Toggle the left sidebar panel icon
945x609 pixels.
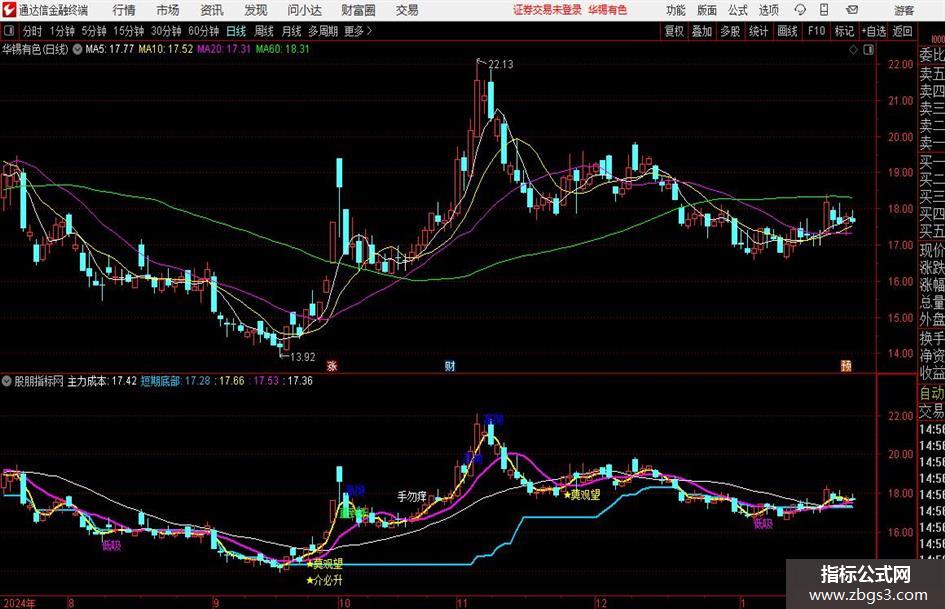pos(9,31)
